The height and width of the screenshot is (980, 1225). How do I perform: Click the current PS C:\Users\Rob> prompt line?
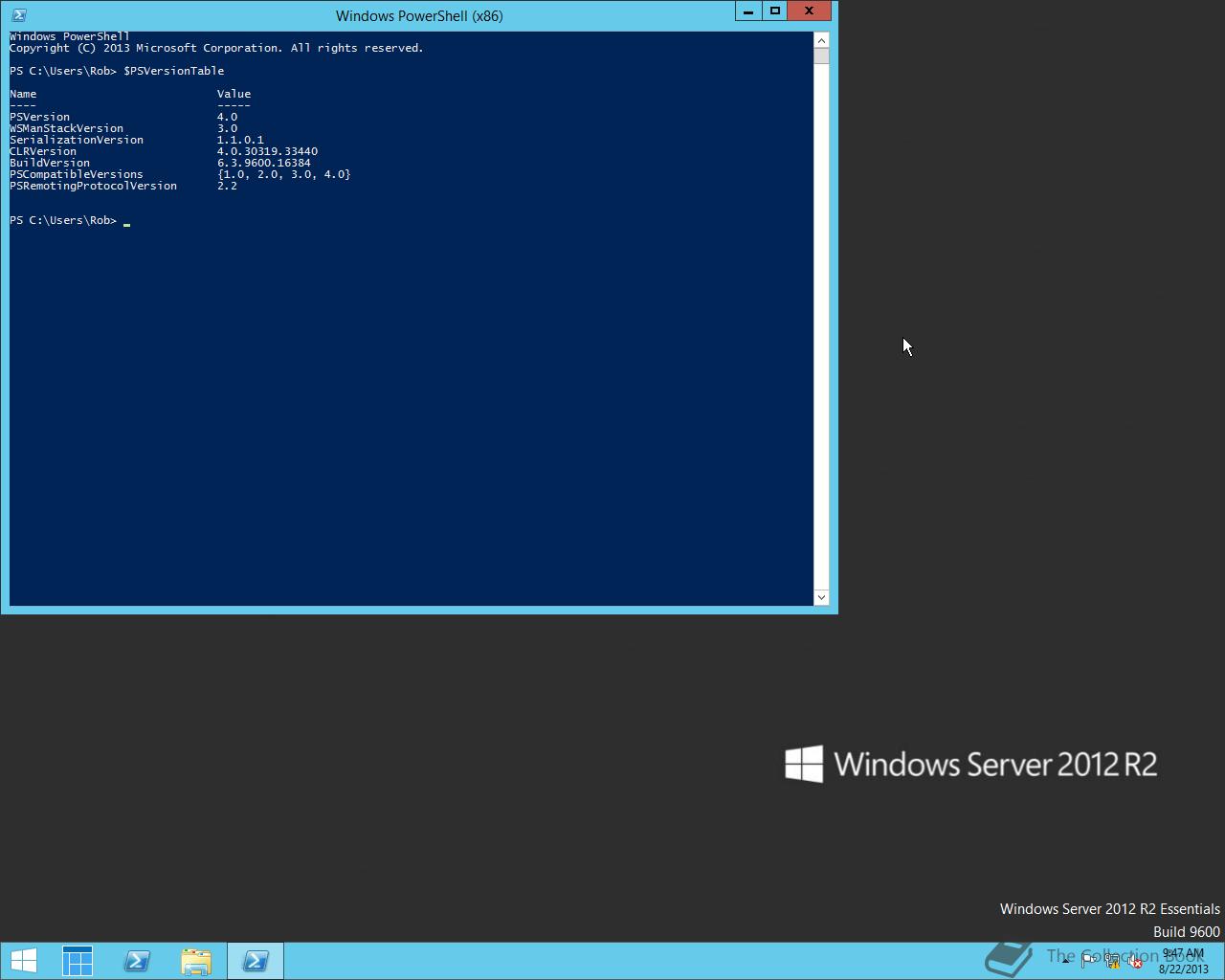point(69,220)
